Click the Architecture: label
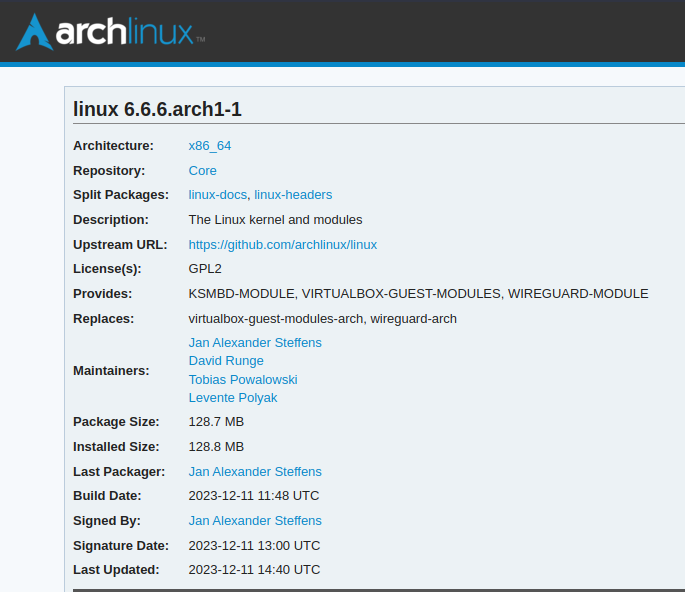 [113, 145]
